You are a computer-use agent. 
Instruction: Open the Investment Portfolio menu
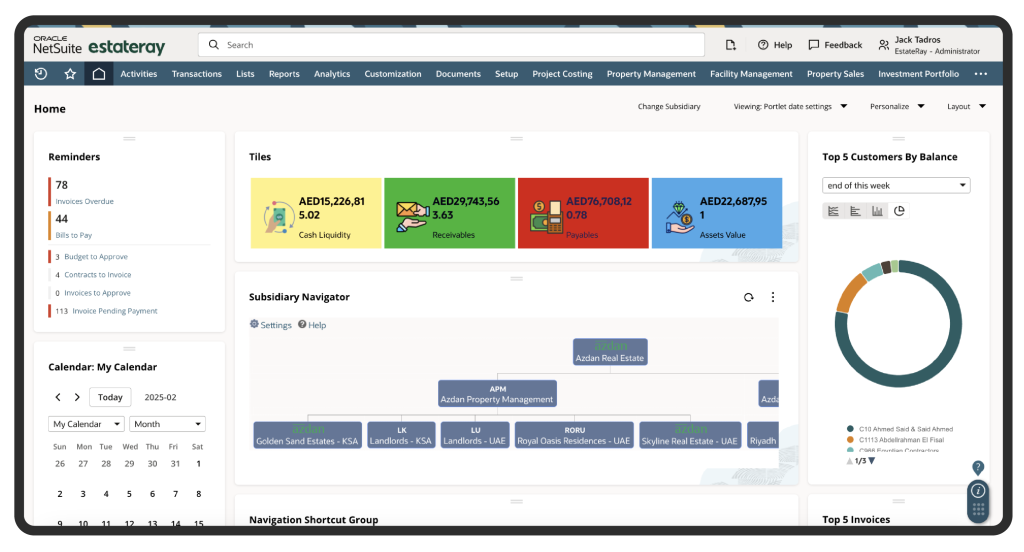point(918,74)
